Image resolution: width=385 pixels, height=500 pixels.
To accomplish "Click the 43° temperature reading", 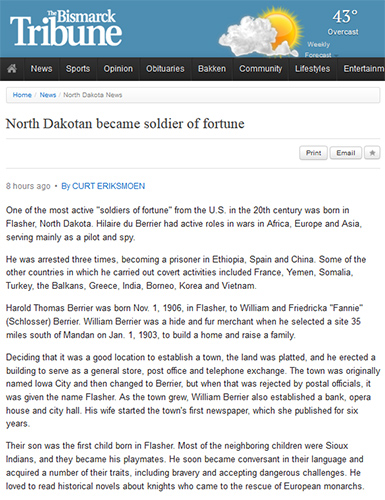I will (345, 17).
